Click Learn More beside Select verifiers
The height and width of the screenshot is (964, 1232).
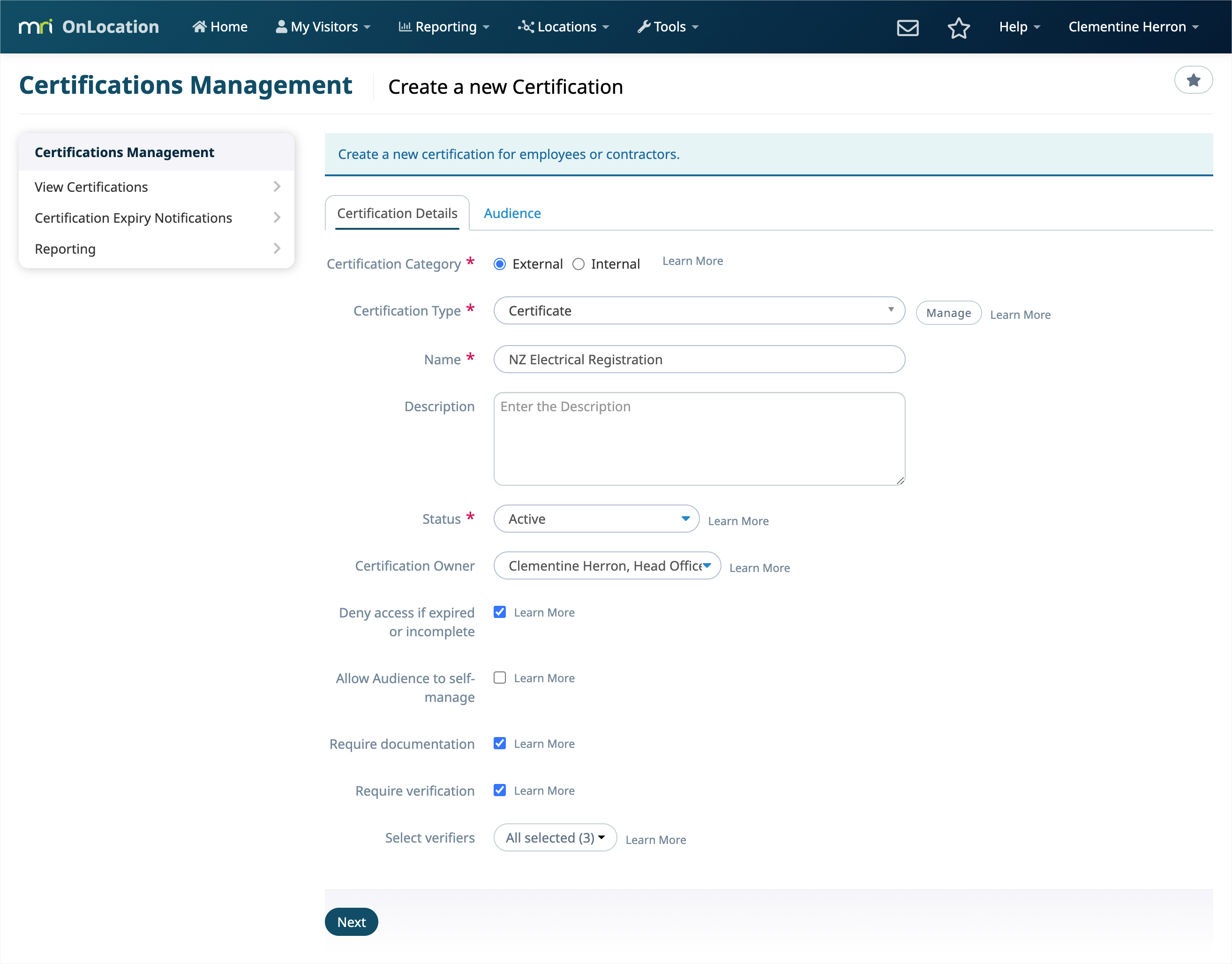pyautogui.click(x=655, y=839)
